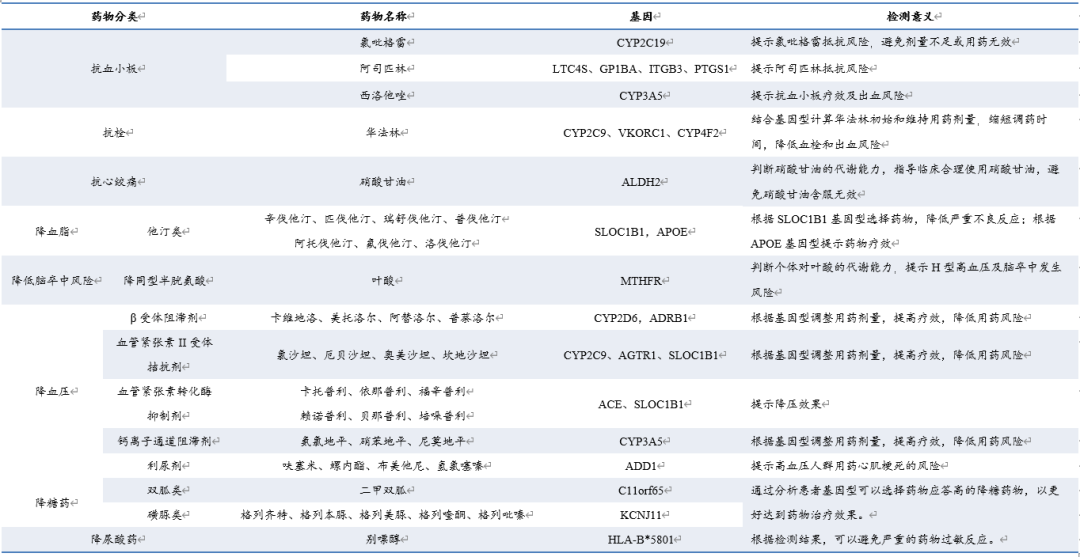
Task: Select the 硝酸甘油 drug name cell
Action: [384, 182]
